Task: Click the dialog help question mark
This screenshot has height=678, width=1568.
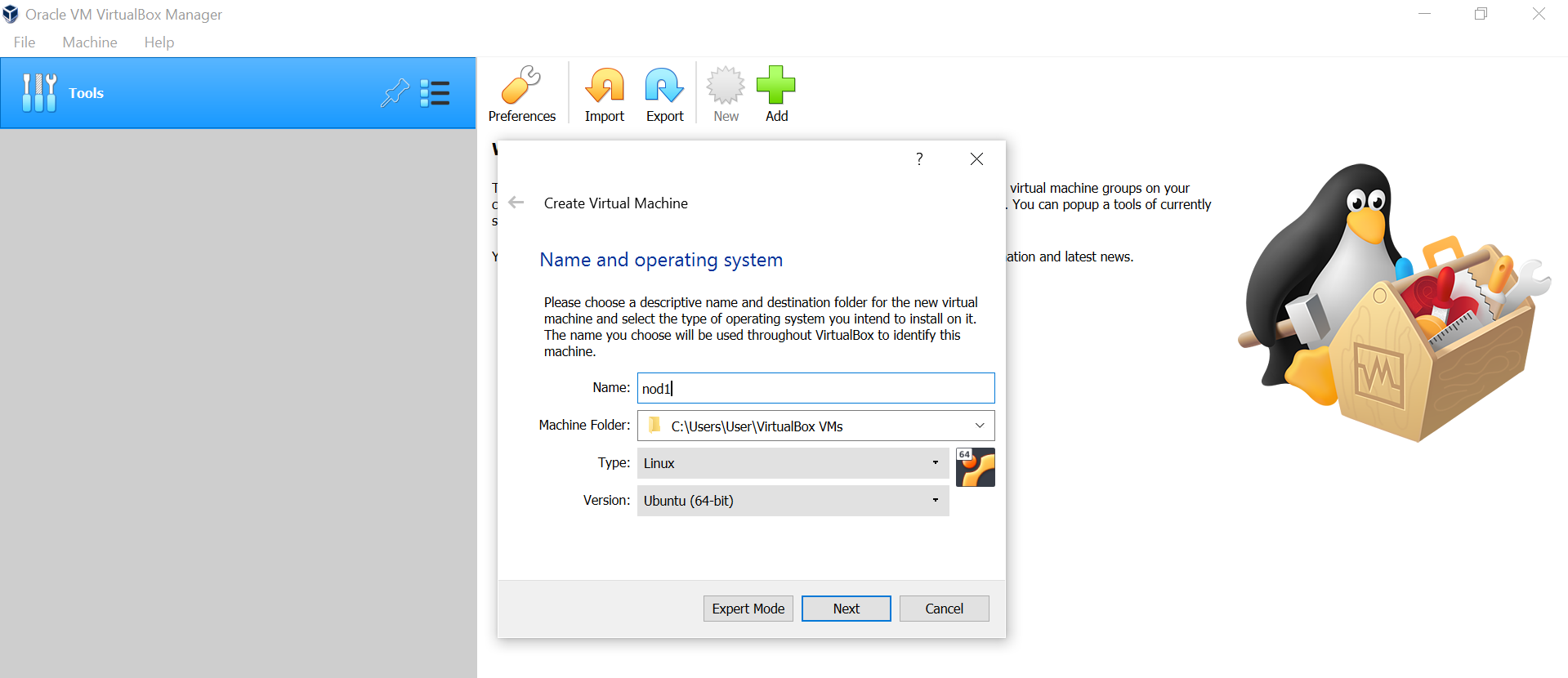Action: (x=919, y=158)
